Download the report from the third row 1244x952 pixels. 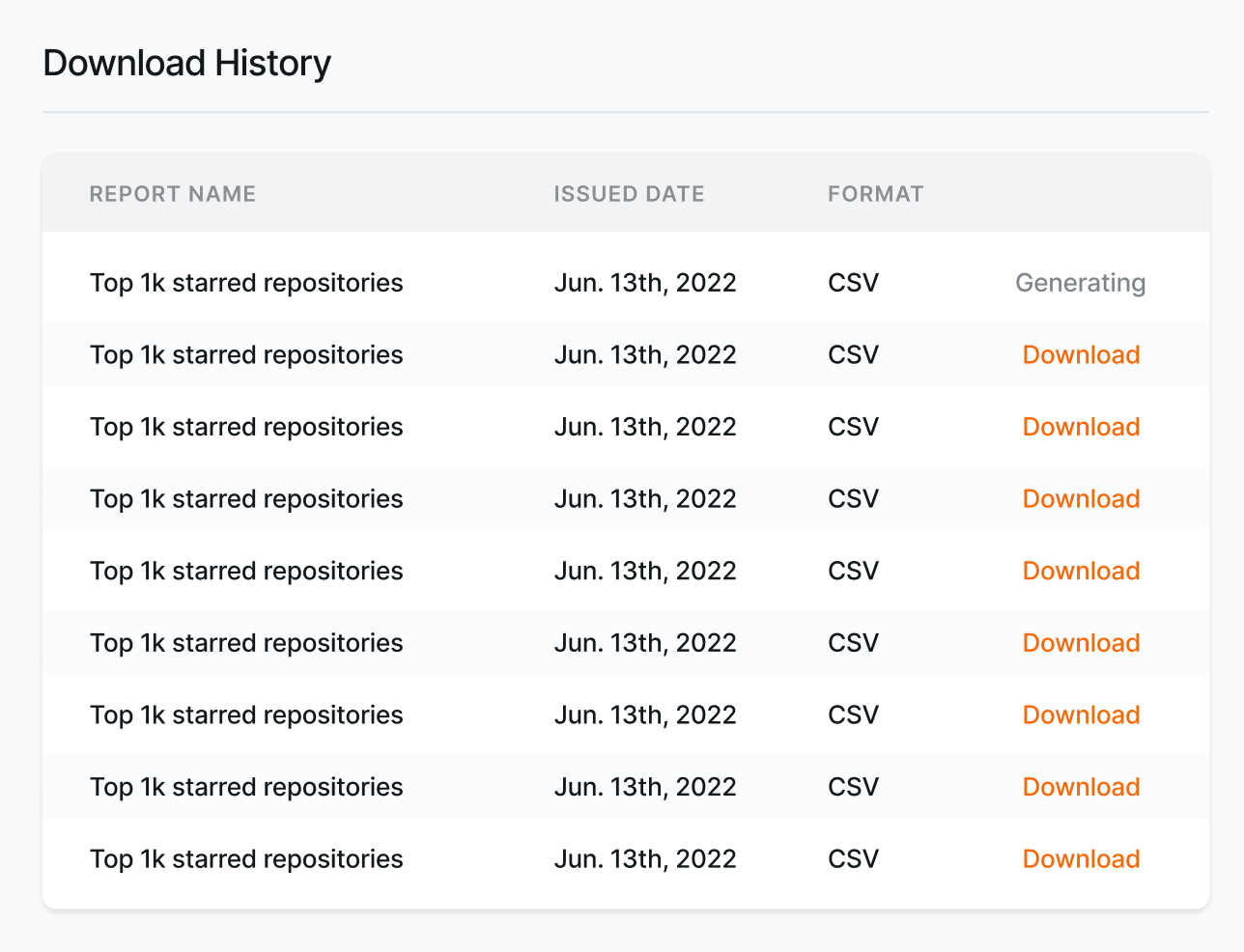(x=1081, y=426)
